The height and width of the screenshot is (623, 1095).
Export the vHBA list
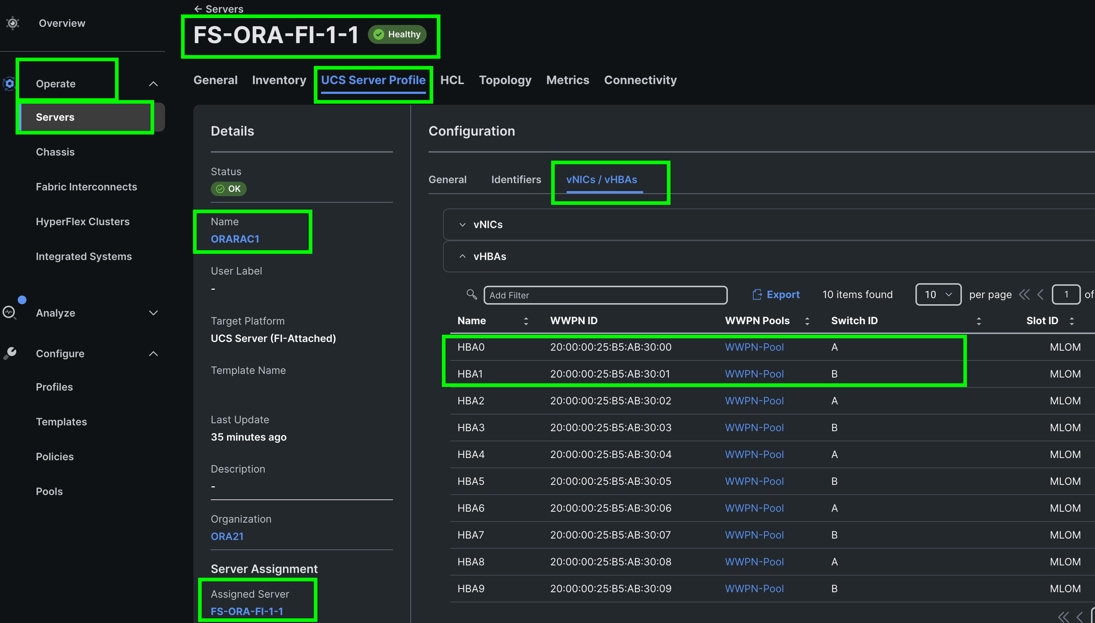pos(776,295)
